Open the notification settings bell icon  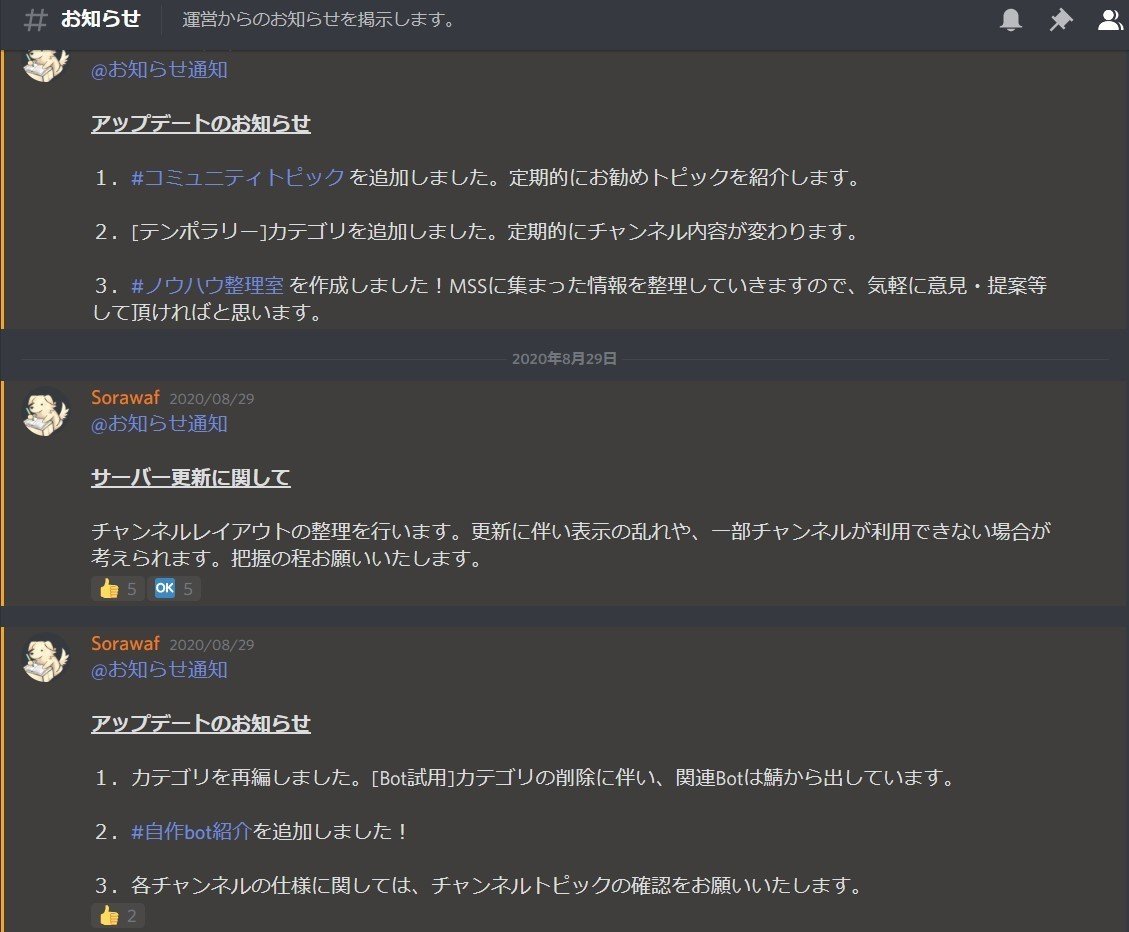[x=1010, y=19]
